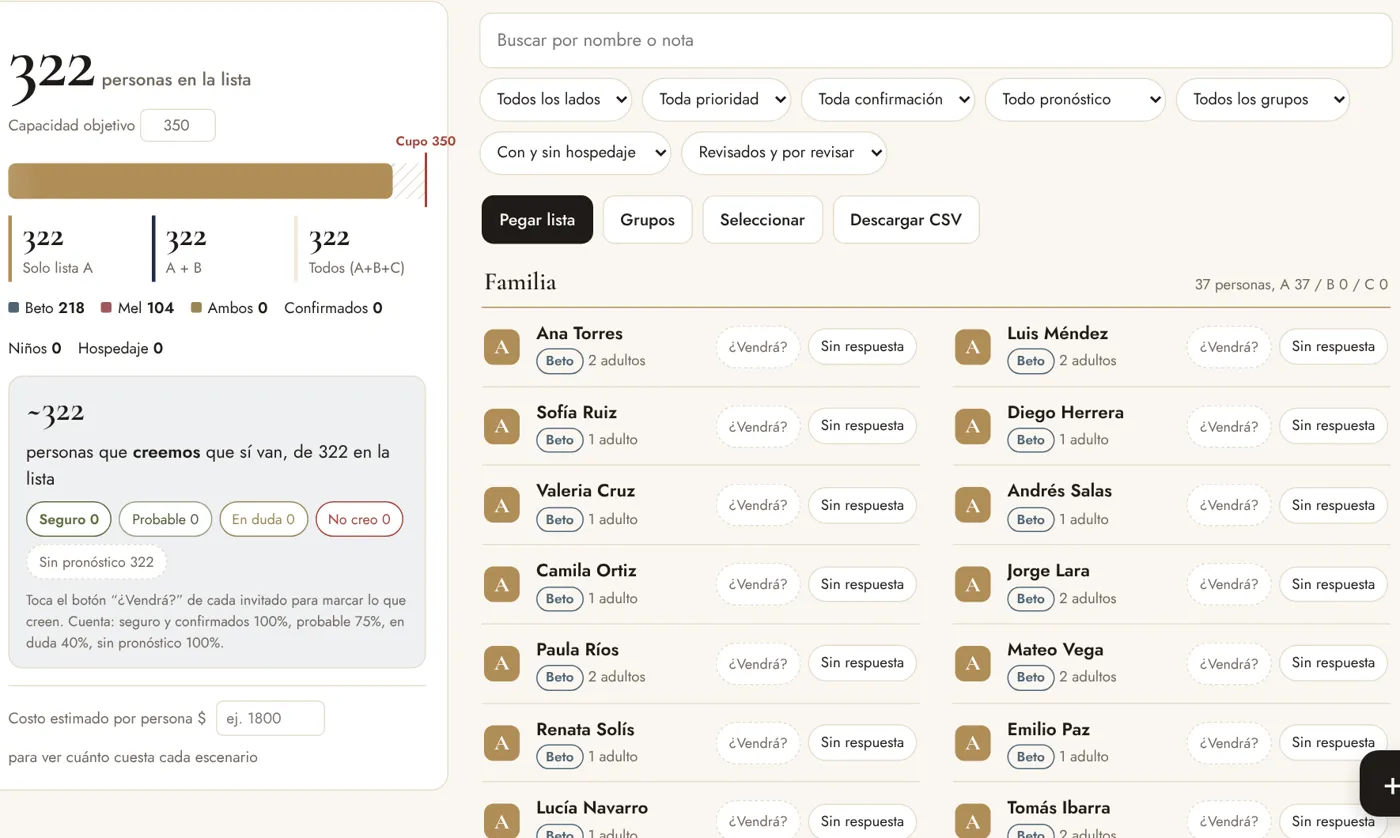This screenshot has height=838, width=1400.
Task: Click the A priority badge beside Diego Herrera
Action: coord(973,426)
